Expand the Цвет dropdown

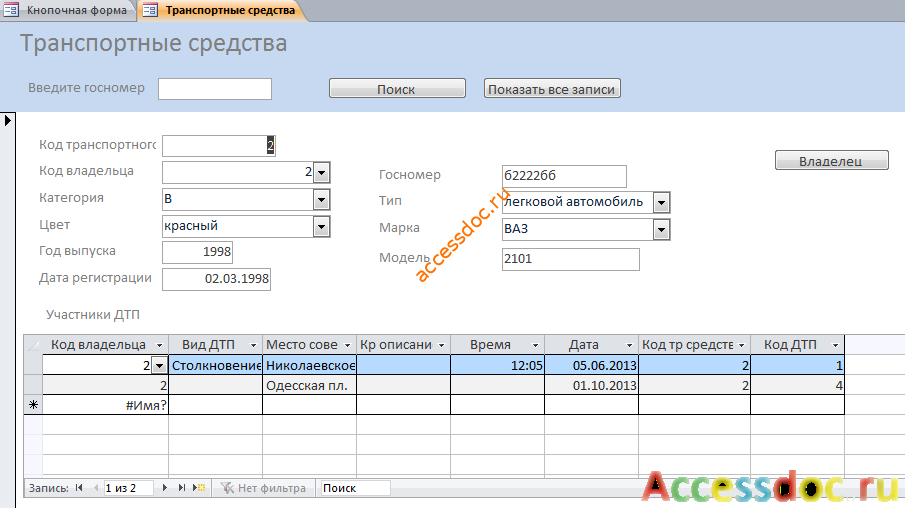[x=321, y=226]
